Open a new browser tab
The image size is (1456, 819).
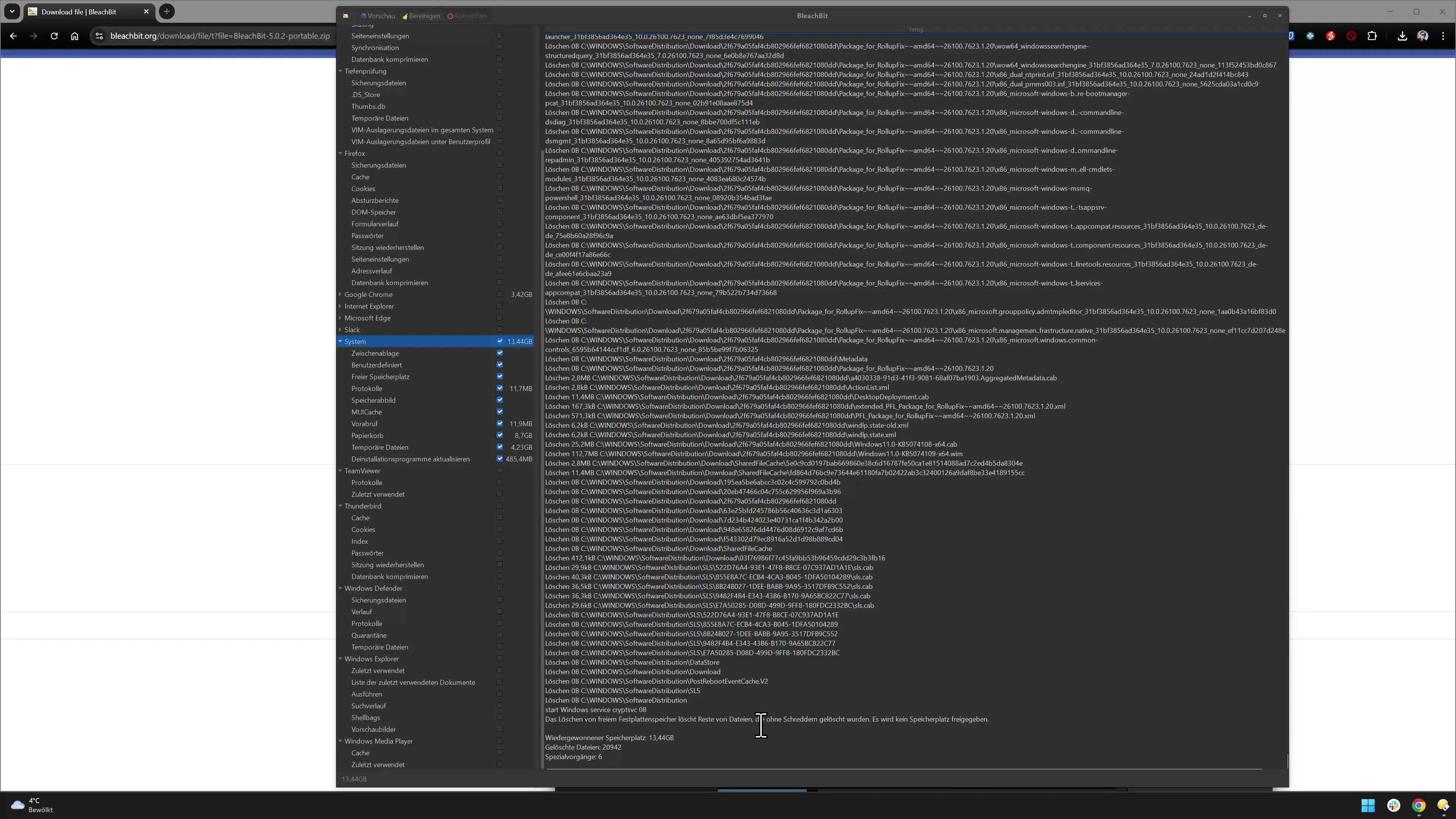click(167, 12)
